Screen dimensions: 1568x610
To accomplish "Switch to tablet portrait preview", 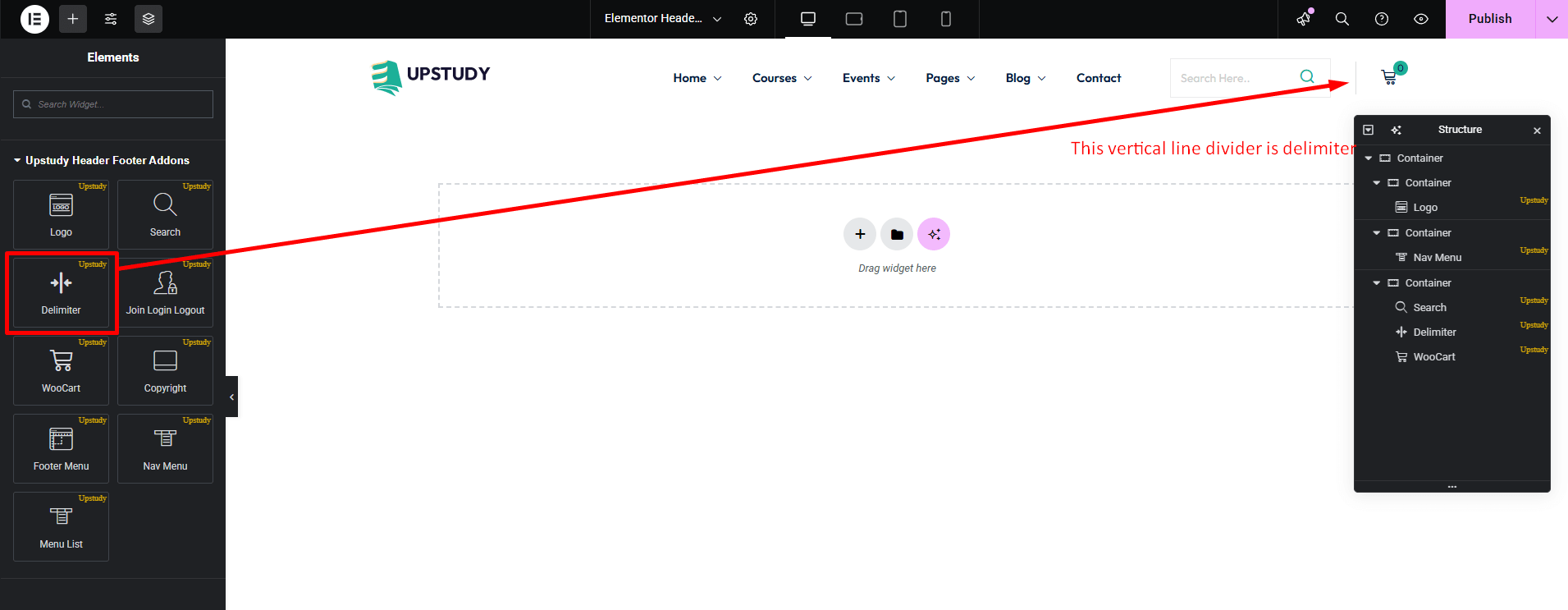I will (x=900, y=19).
